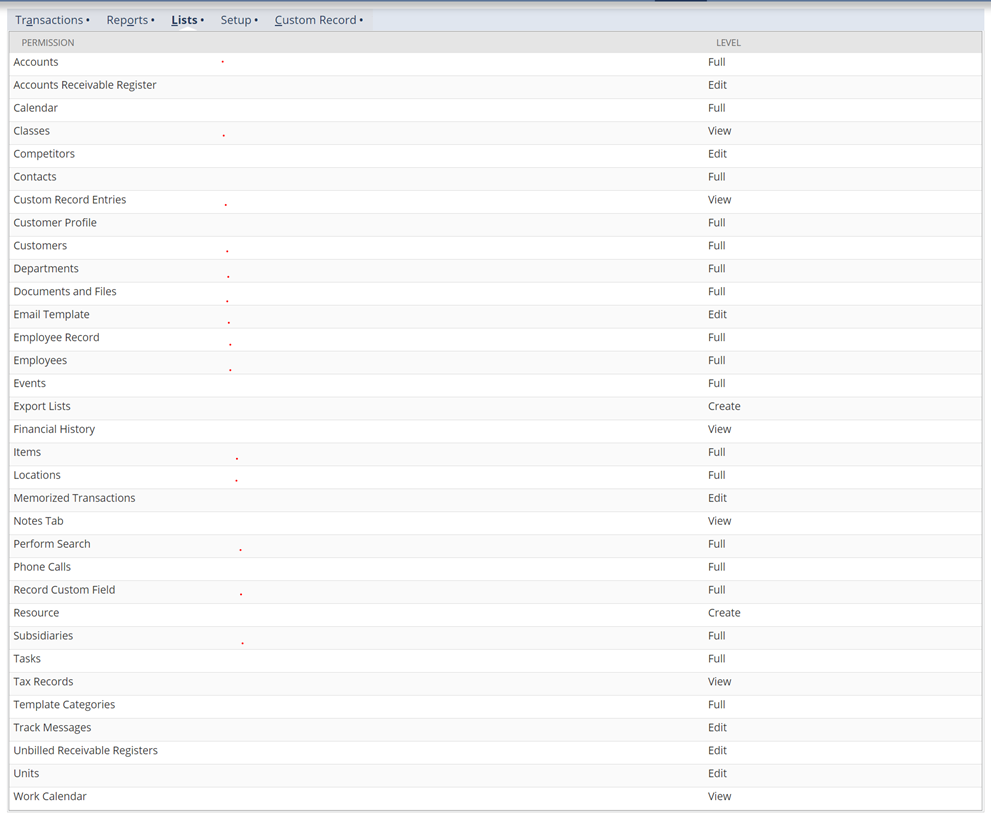This screenshot has height=819, width=991.
Task: Click the Contacts permission
Action: [35, 177]
